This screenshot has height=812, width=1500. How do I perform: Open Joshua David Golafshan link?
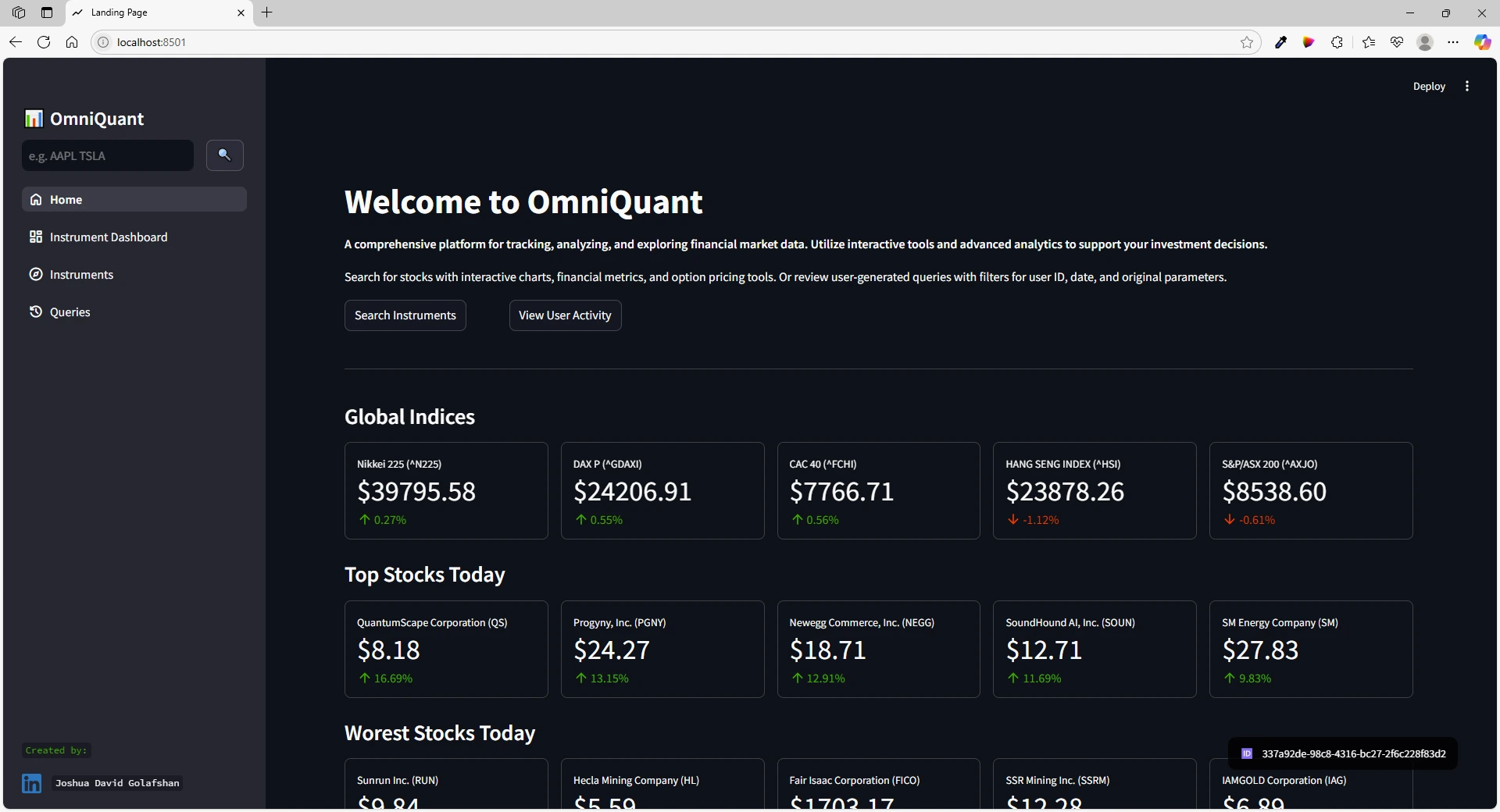[x=117, y=783]
